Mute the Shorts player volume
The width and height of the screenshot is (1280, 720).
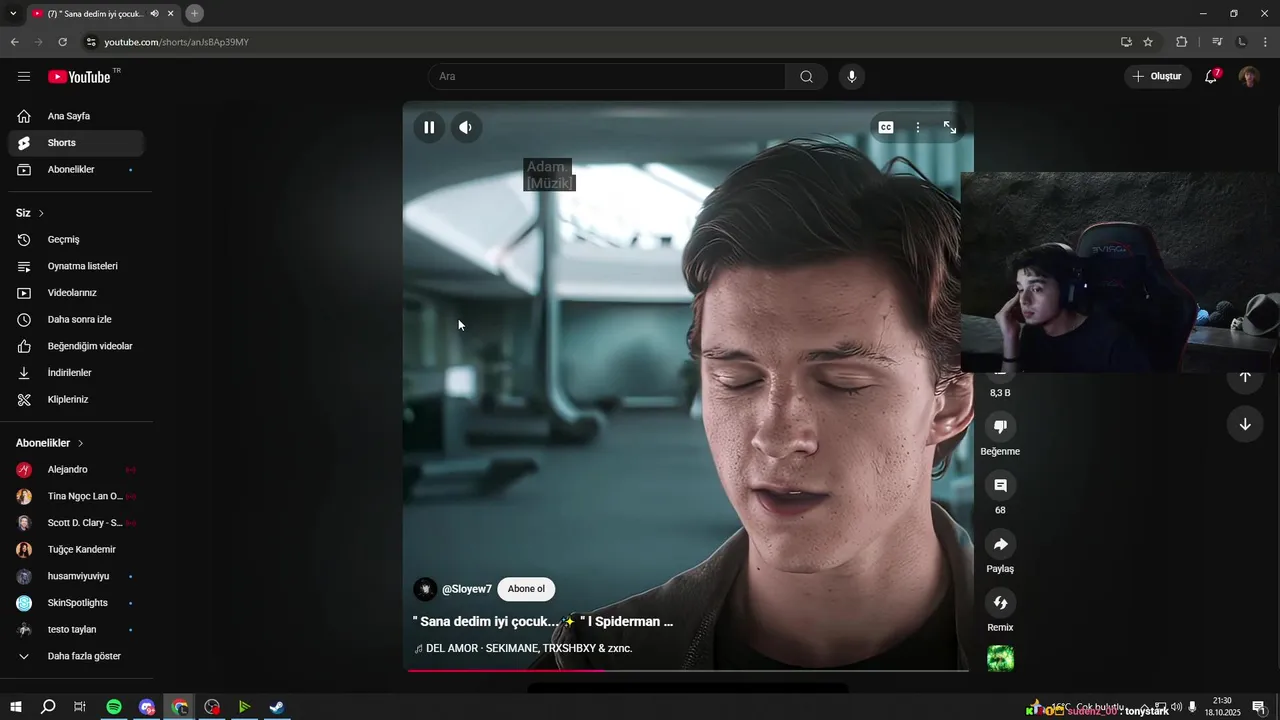(466, 127)
